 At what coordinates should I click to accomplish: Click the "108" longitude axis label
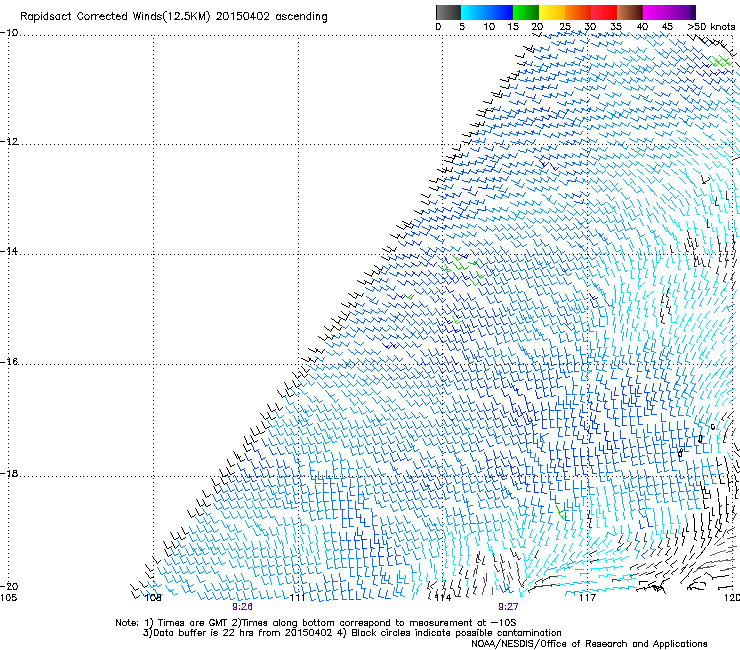coord(153,598)
